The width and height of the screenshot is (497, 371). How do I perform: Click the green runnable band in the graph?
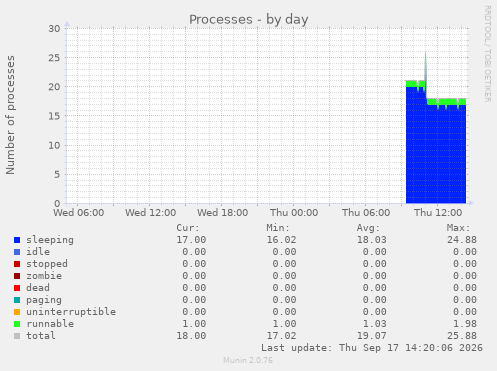click(447, 102)
